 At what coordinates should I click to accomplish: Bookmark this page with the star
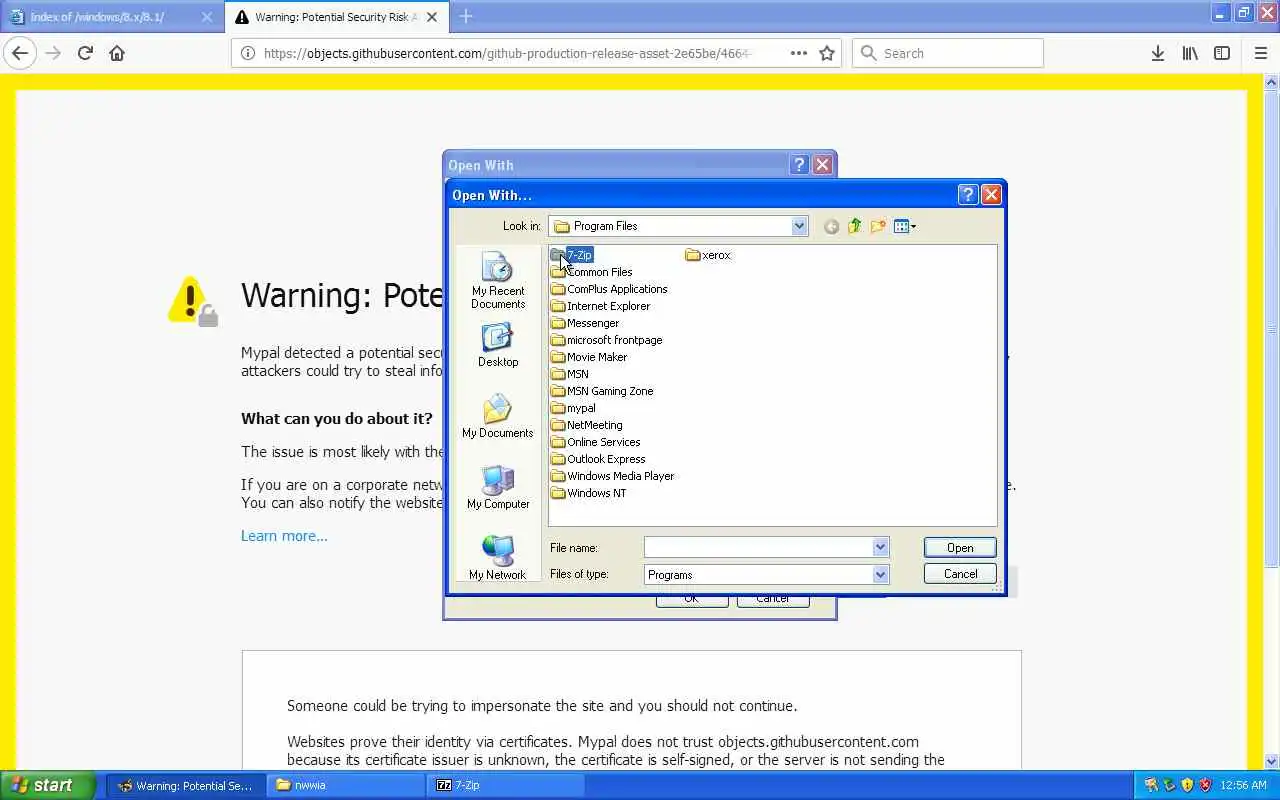(827, 53)
